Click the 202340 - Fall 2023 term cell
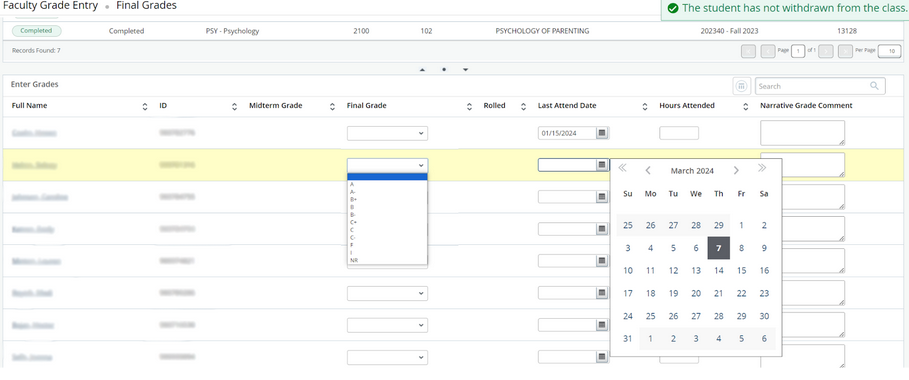 tap(729, 31)
